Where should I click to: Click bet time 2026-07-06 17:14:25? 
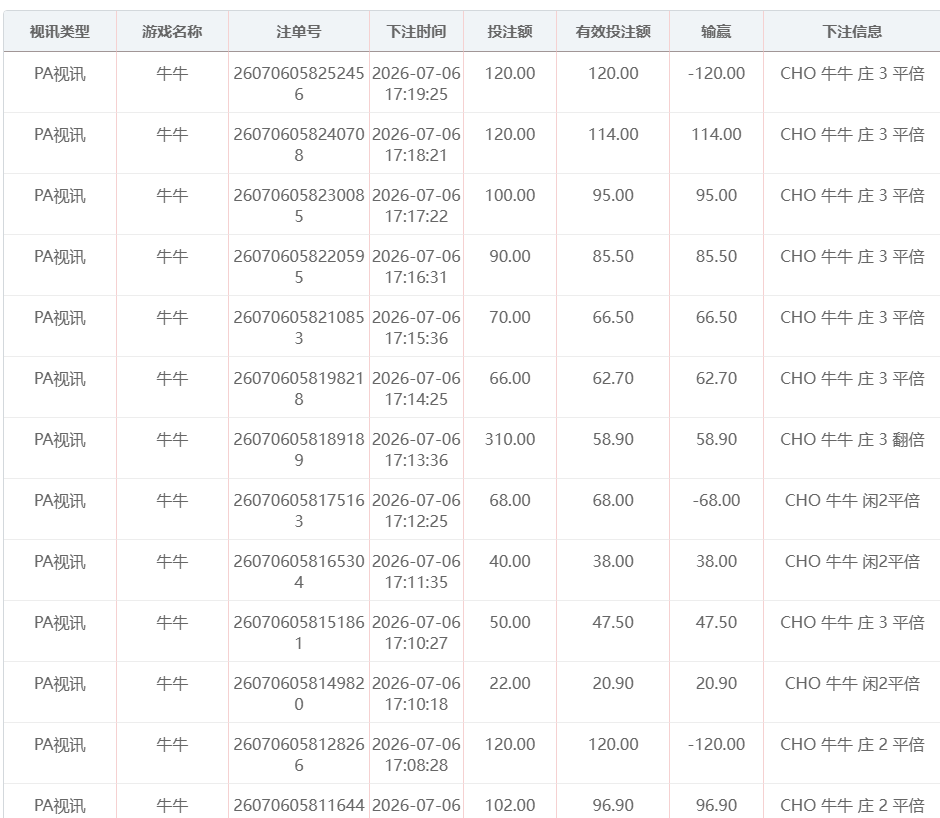point(416,389)
